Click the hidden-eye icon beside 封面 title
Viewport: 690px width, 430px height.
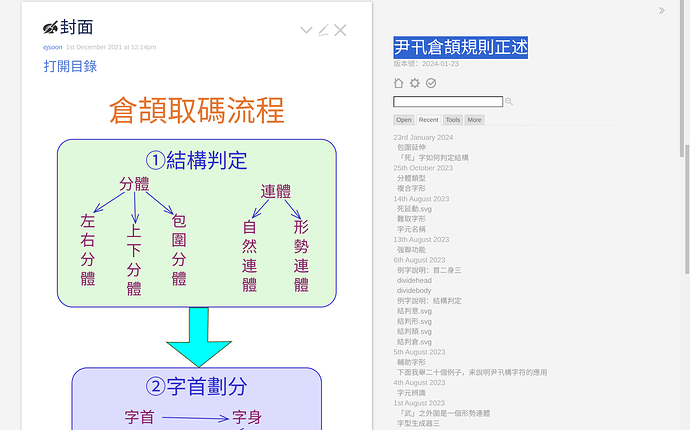(x=50, y=28)
